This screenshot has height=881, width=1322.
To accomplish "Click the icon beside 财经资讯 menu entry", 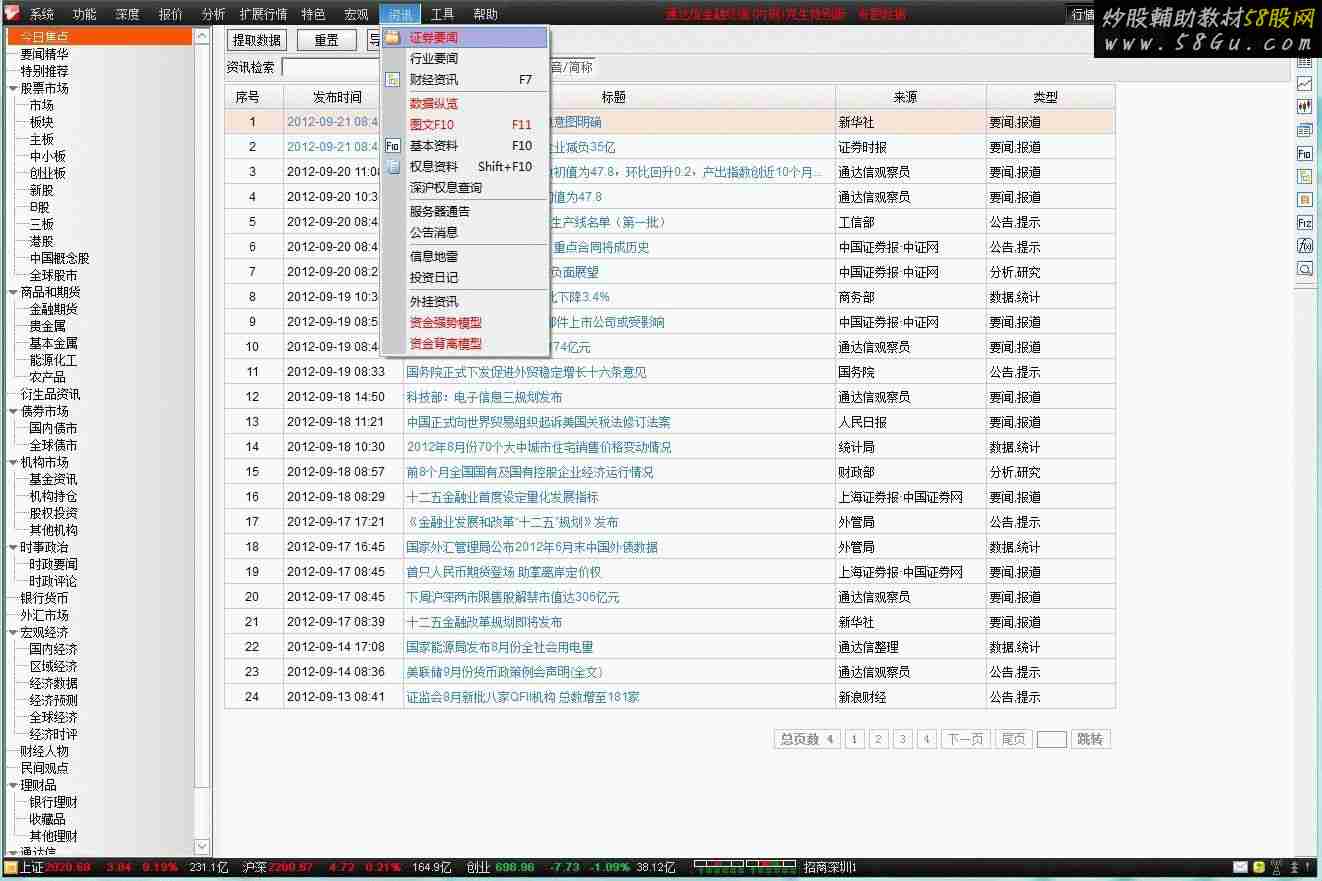I will [393, 80].
